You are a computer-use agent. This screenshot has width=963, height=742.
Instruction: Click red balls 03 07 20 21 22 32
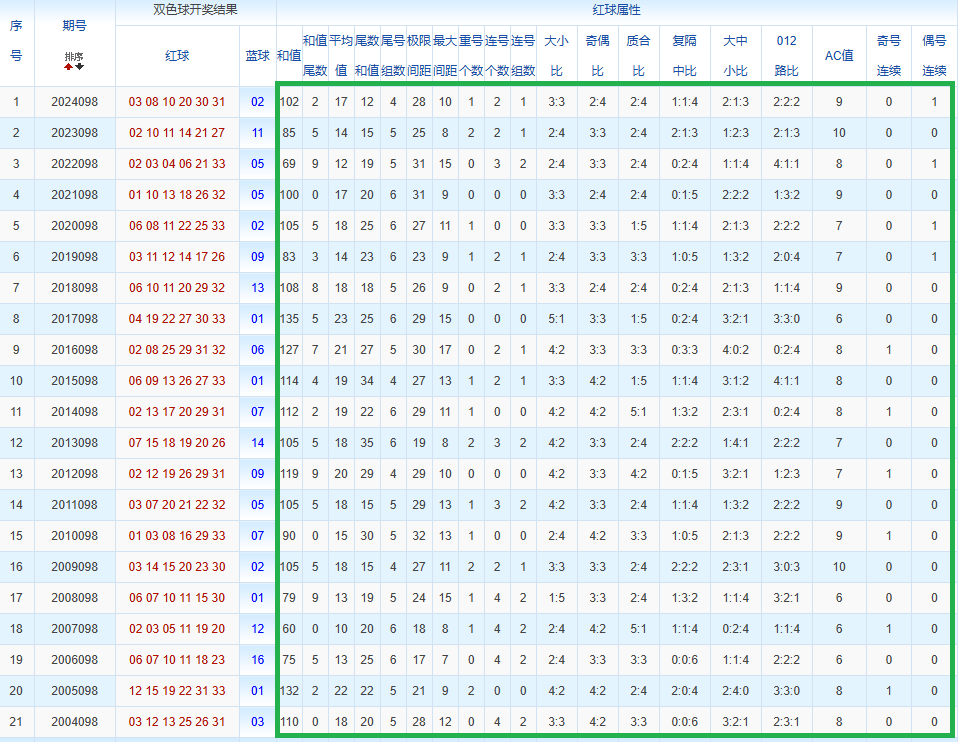coord(177,505)
